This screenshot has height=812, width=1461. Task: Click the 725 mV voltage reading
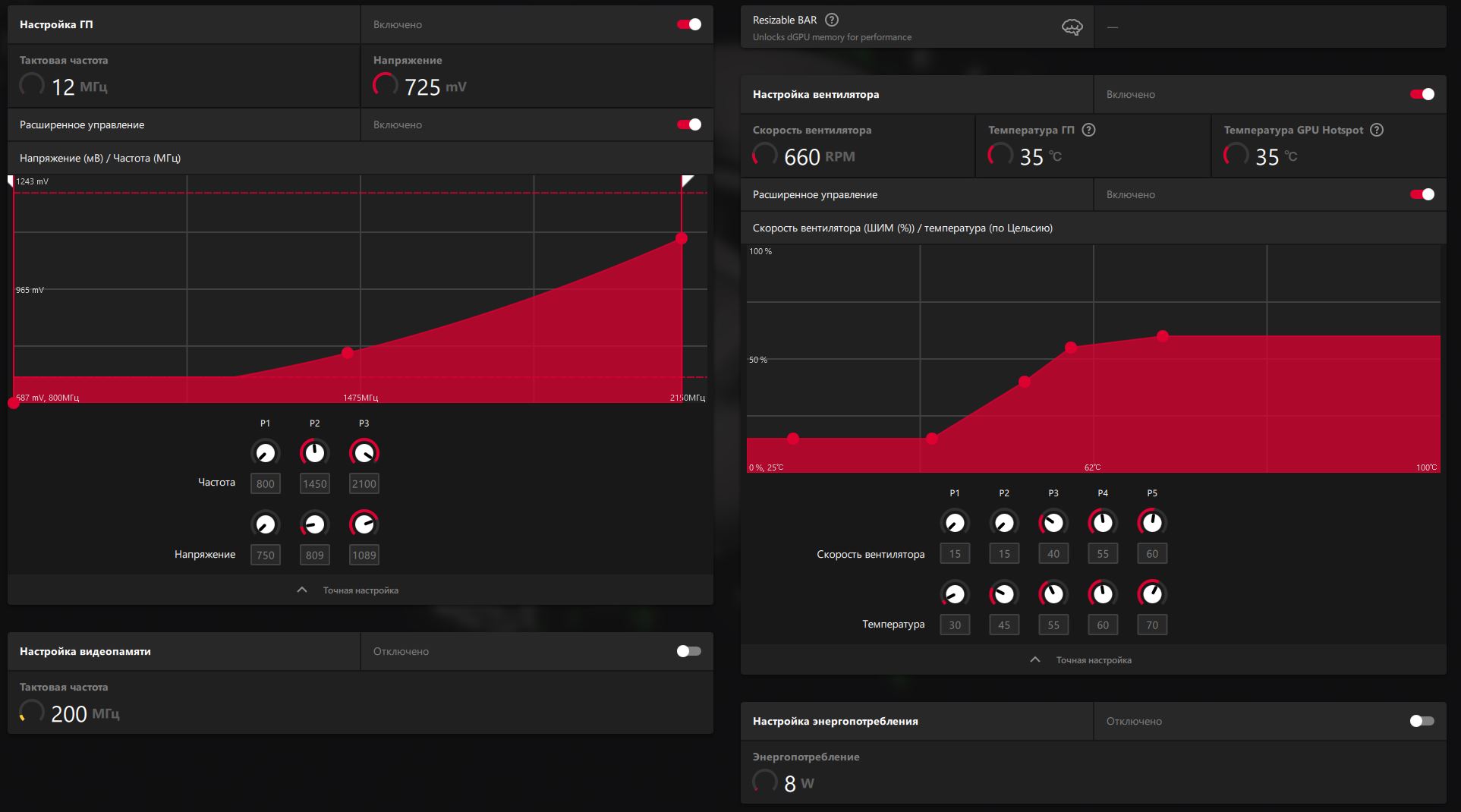pos(436,87)
